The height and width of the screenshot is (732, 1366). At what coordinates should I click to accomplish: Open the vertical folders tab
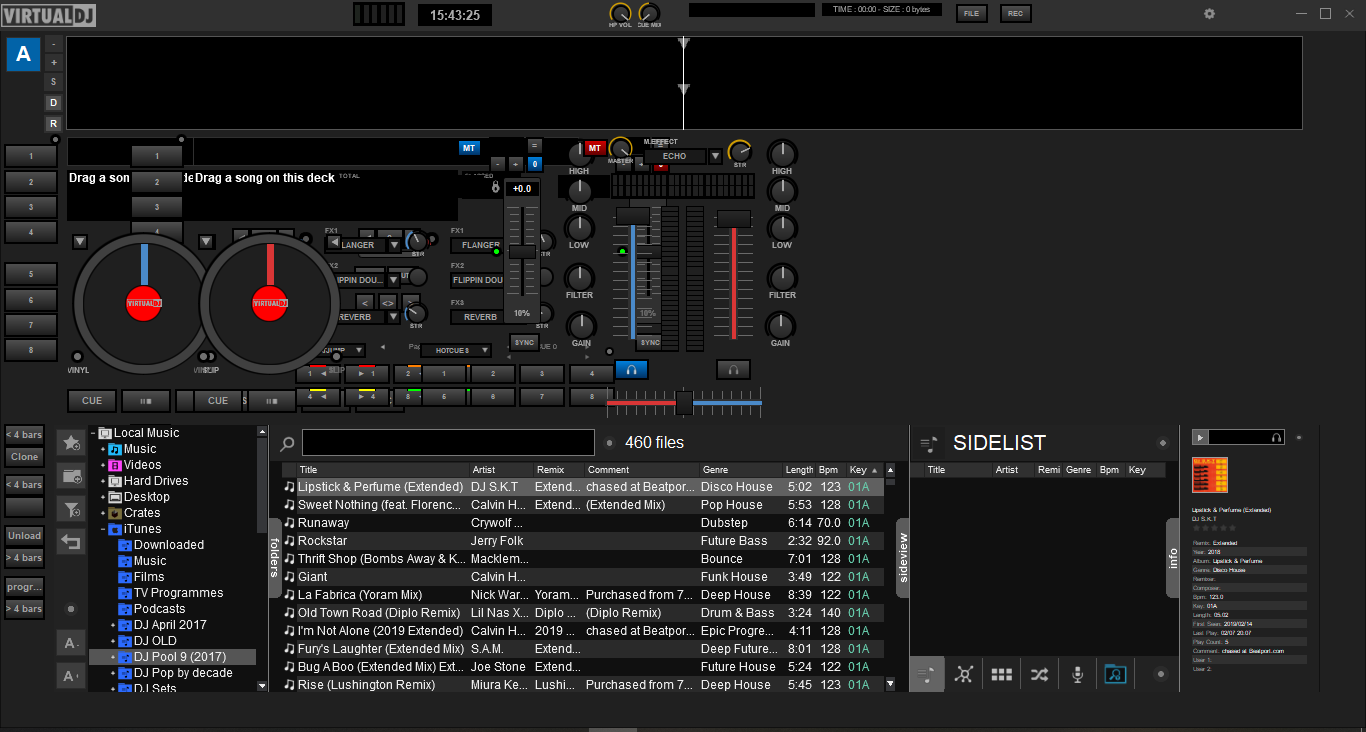tap(275, 557)
